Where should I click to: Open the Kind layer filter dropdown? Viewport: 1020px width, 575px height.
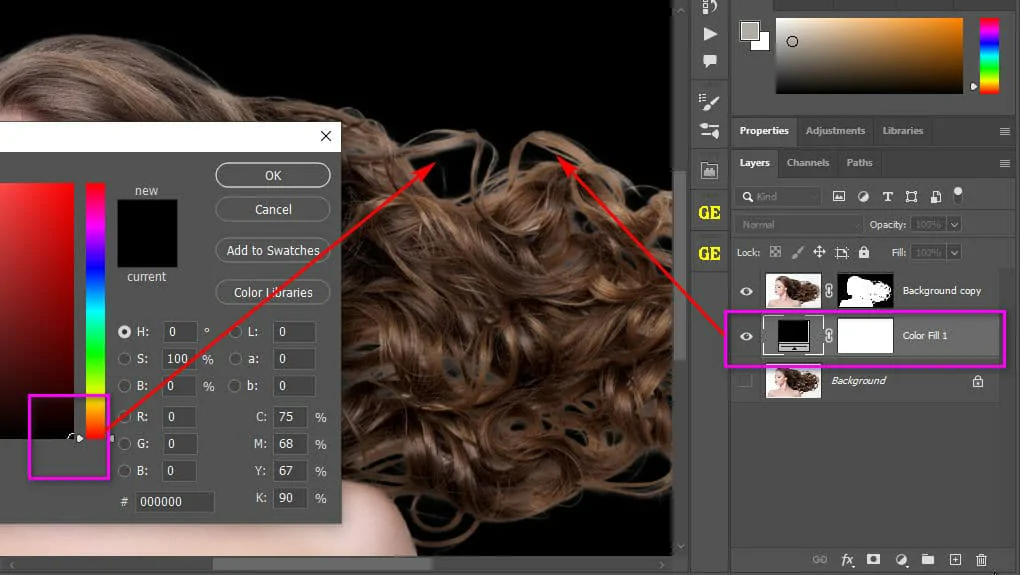(x=778, y=196)
